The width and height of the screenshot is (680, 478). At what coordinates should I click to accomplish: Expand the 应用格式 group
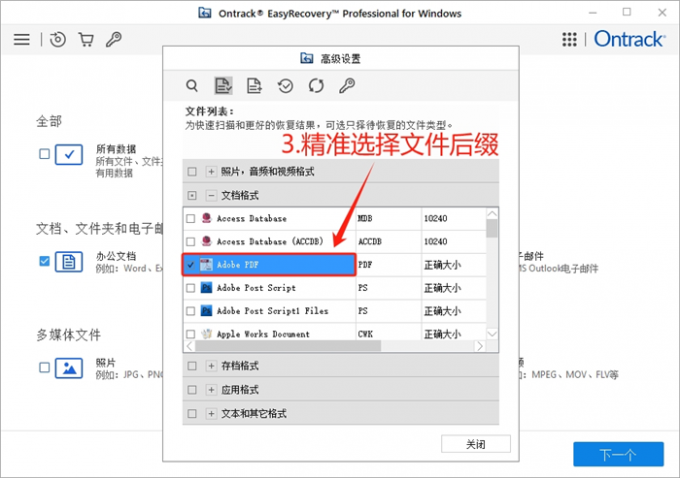(211, 390)
